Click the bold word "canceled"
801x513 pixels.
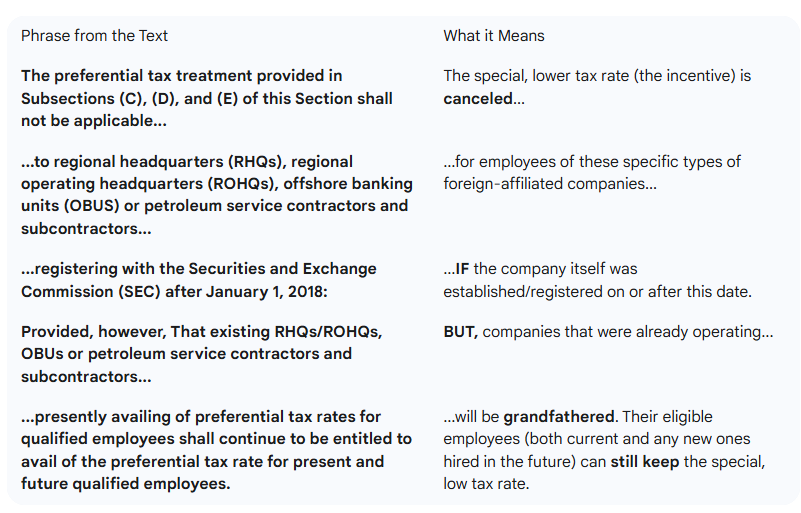tap(478, 99)
